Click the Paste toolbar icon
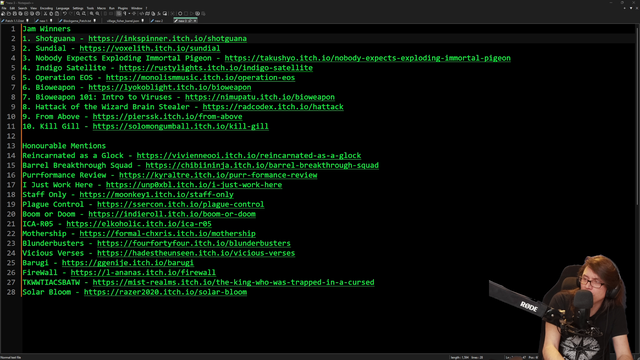Screen dimensions: 640x360 [57, 13]
